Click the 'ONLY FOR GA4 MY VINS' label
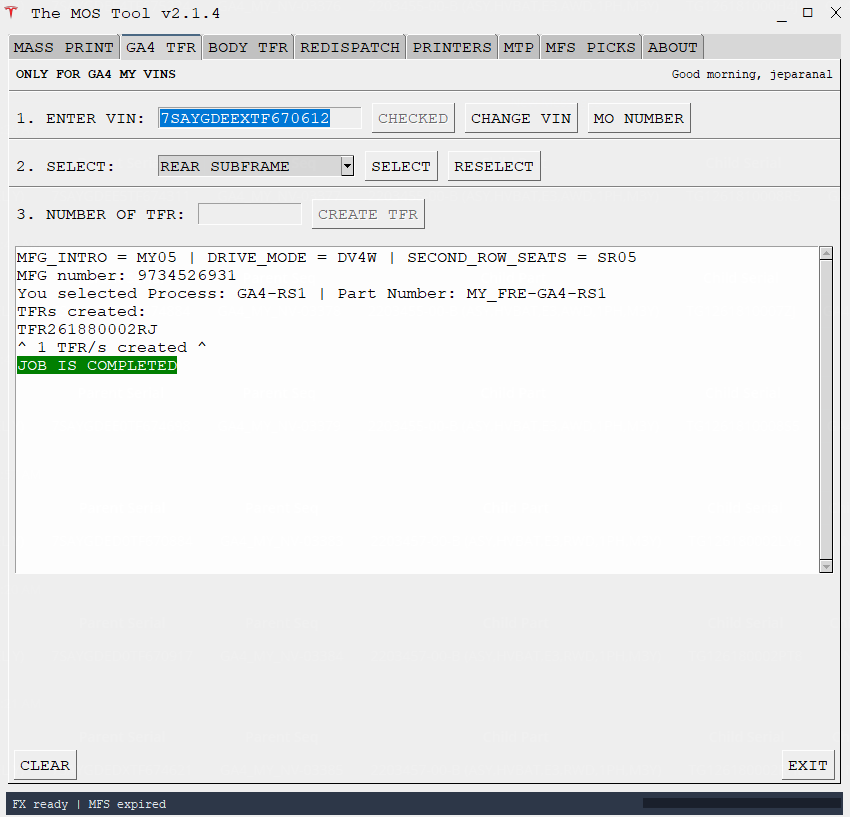This screenshot has height=817, width=850. [96, 74]
